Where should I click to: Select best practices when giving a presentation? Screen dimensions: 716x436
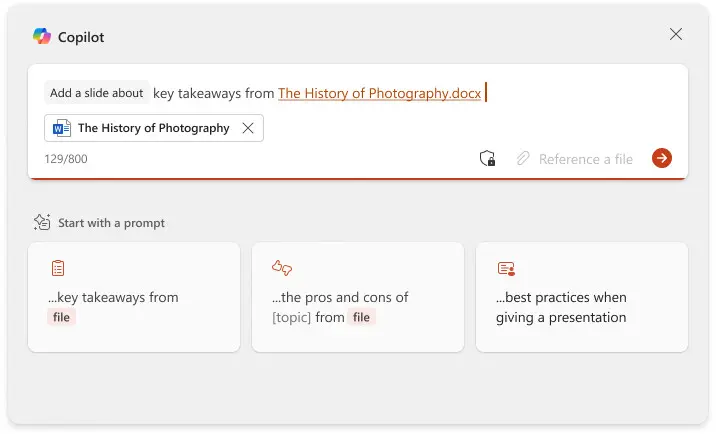(x=581, y=307)
